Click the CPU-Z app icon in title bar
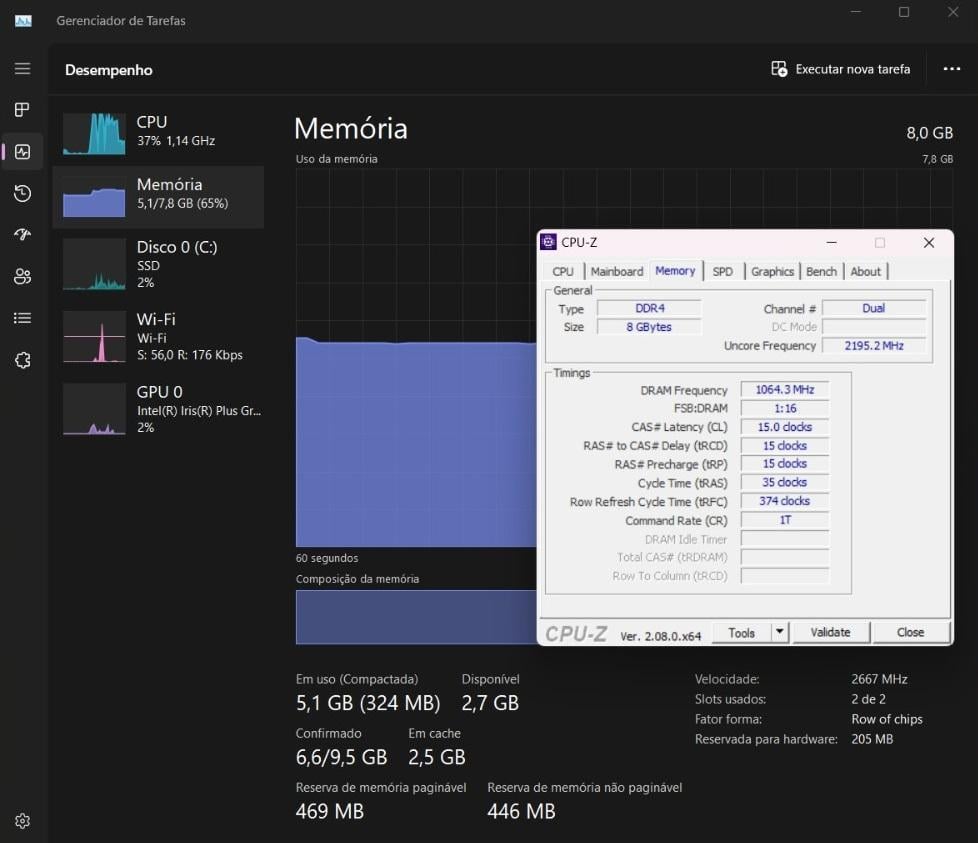The image size is (978, 843). pyautogui.click(x=549, y=242)
